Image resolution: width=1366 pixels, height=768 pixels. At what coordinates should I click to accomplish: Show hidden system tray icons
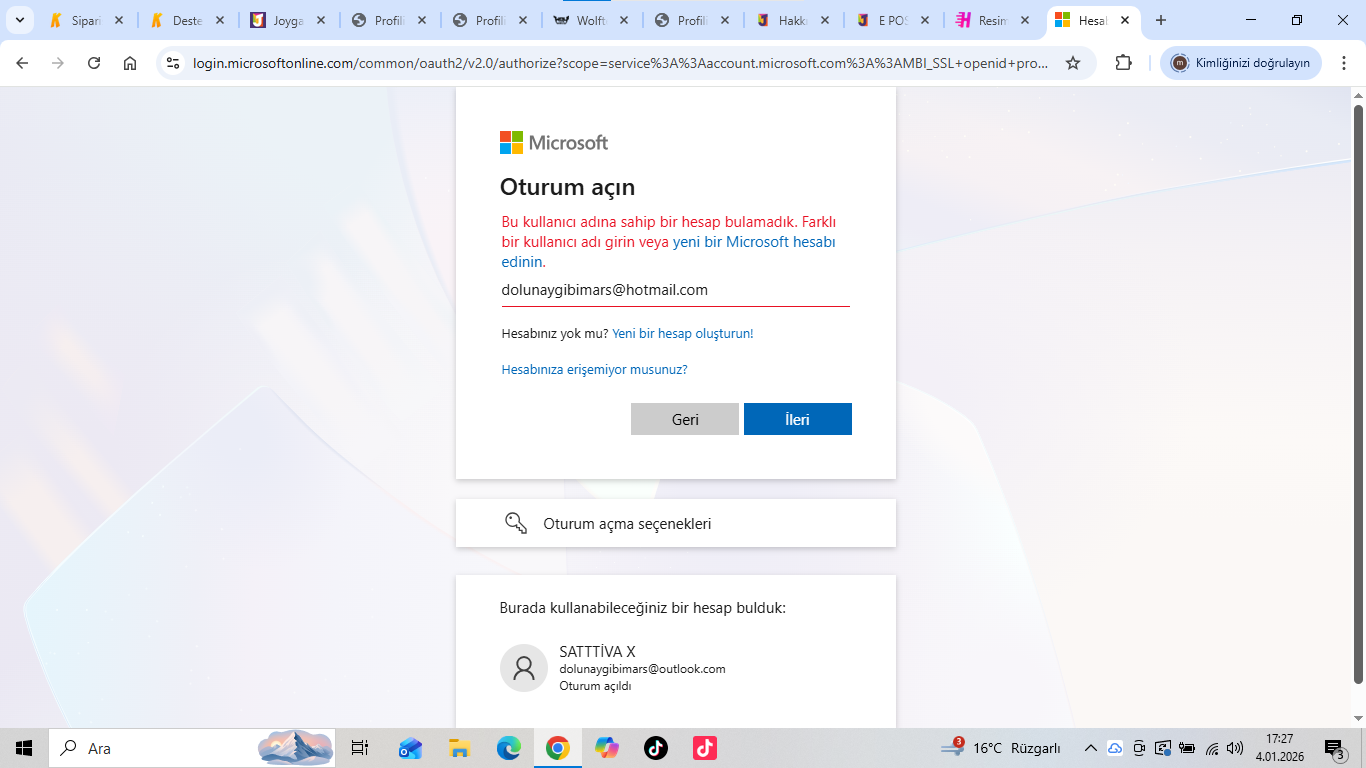click(x=1091, y=748)
